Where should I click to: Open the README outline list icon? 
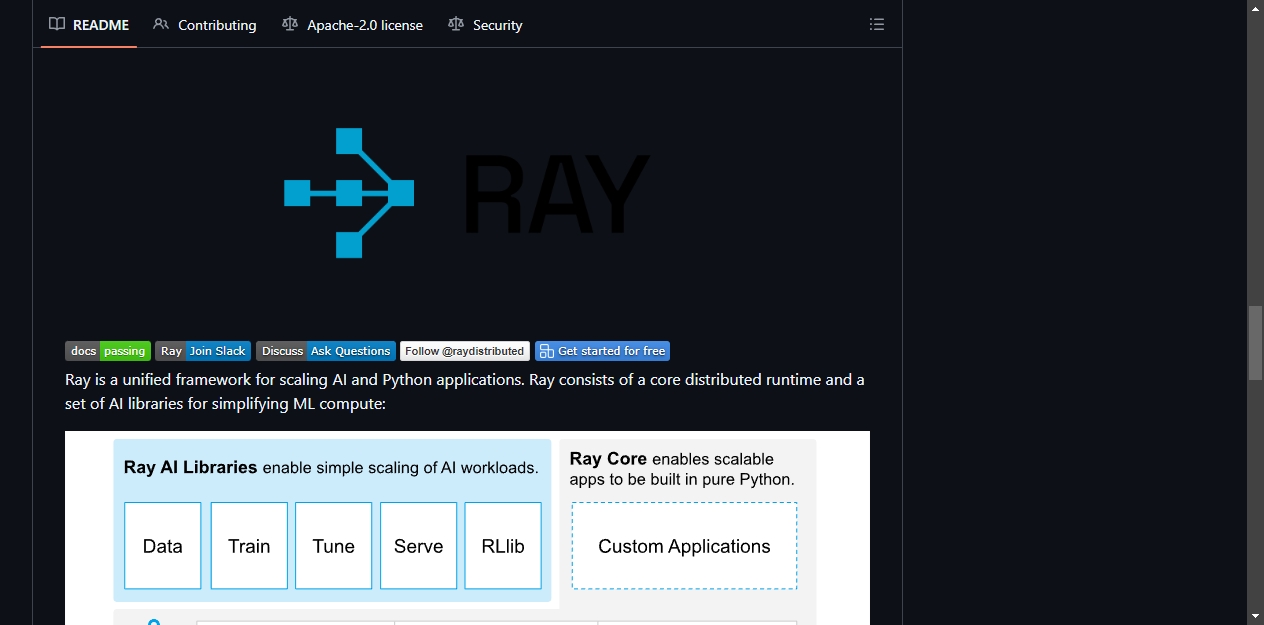coord(877,24)
